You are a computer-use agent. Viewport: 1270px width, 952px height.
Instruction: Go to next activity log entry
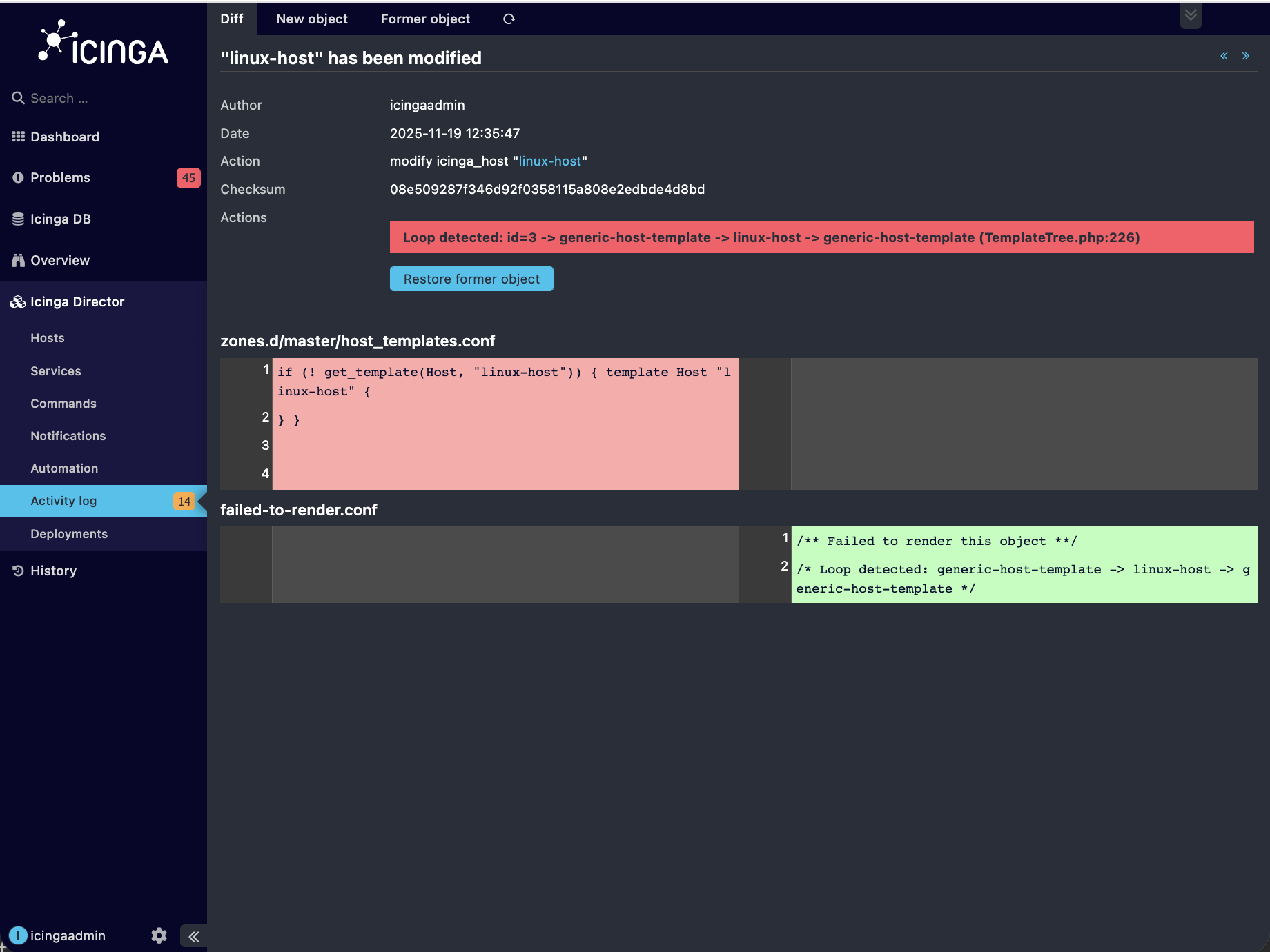click(1246, 56)
